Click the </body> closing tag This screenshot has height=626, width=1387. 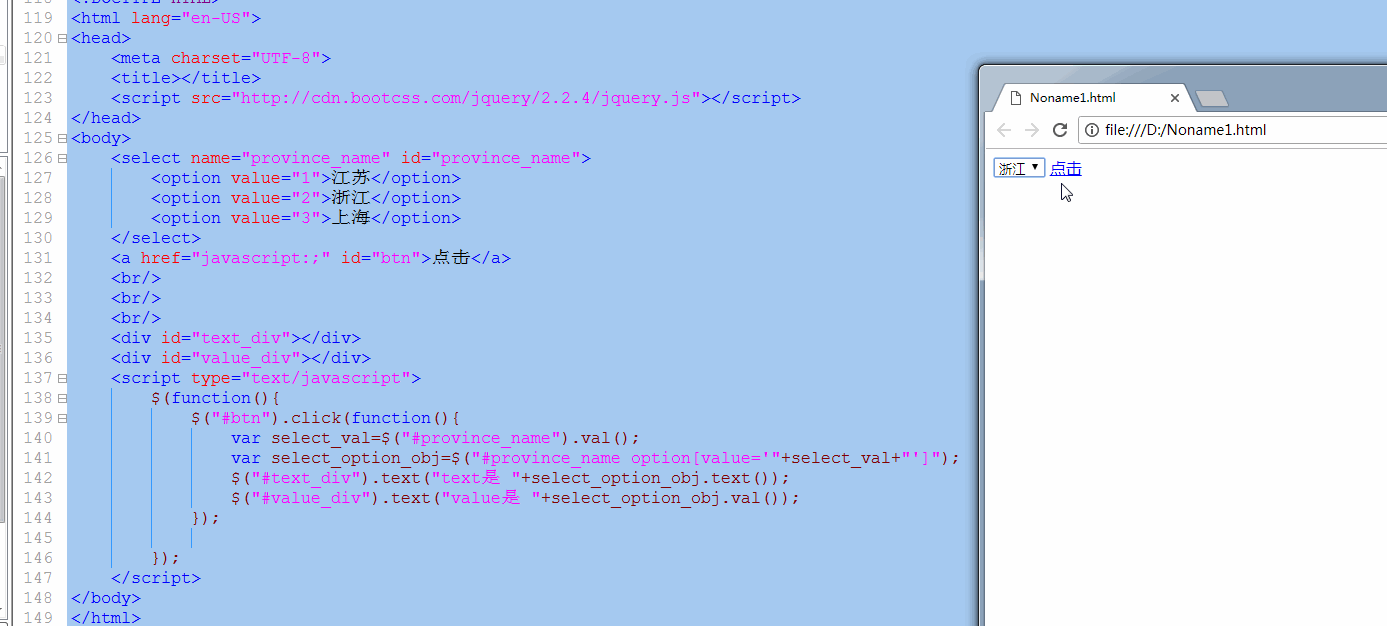pyautogui.click(x=106, y=598)
